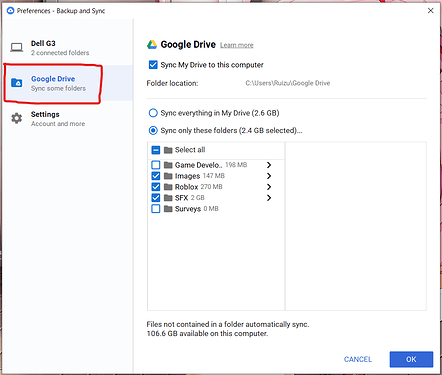The height and width of the screenshot is (375, 442).
Task: Expand the SFX folder chevron
Action: (269, 198)
